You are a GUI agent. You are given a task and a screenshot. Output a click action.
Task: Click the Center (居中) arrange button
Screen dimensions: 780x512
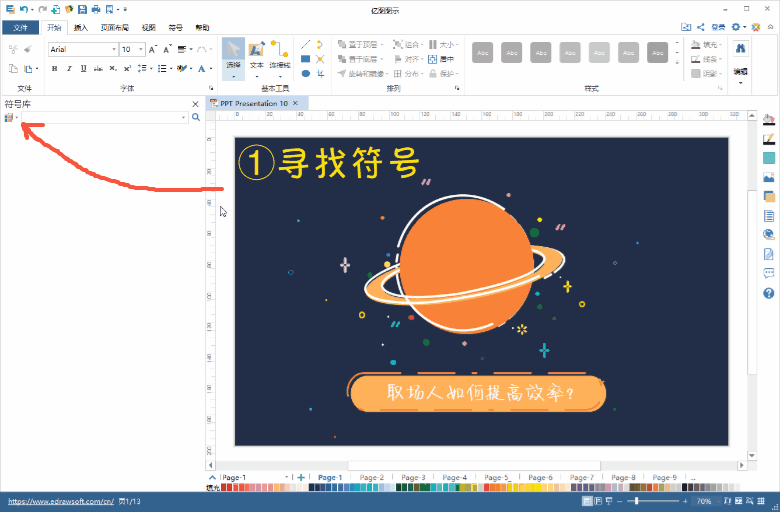441,59
